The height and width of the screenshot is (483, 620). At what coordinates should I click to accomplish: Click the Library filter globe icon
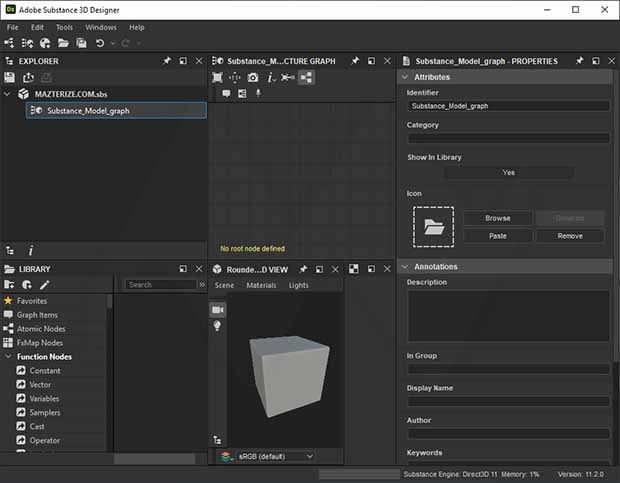point(27,285)
